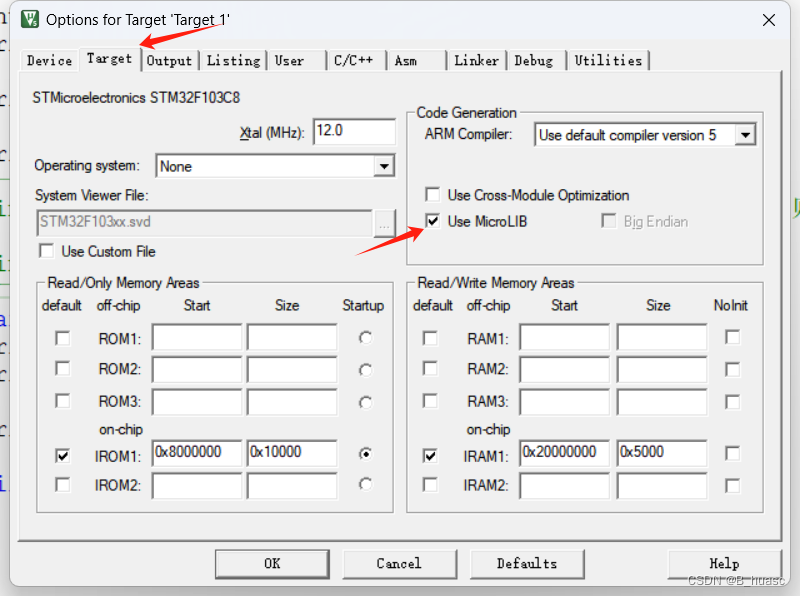This screenshot has width=800, height=596.
Task: Open the Utilities tab
Action: (x=608, y=61)
